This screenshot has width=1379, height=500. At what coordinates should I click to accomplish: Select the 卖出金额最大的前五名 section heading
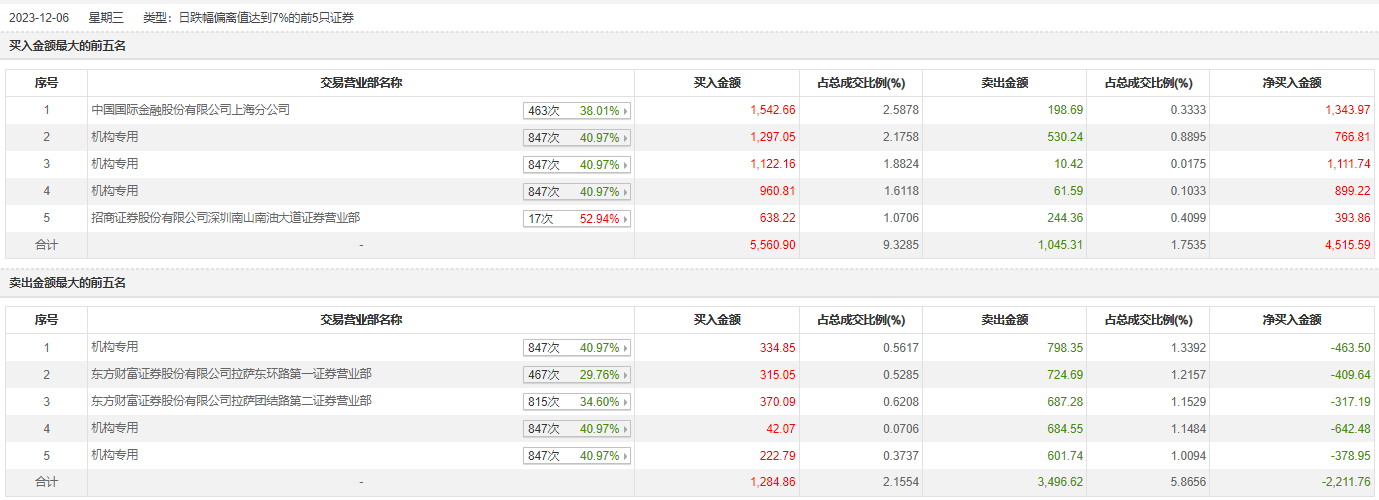(67, 283)
